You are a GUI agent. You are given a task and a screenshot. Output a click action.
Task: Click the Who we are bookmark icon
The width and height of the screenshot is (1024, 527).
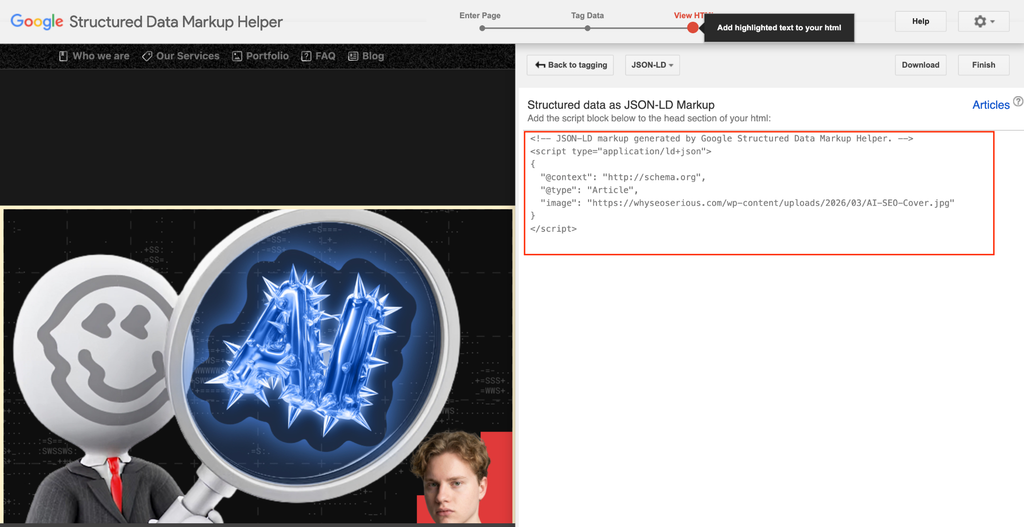click(63, 56)
